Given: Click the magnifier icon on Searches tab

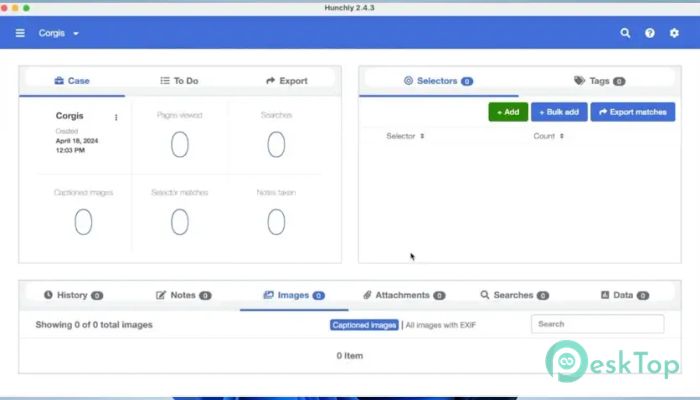Looking at the screenshot, I should coord(484,295).
